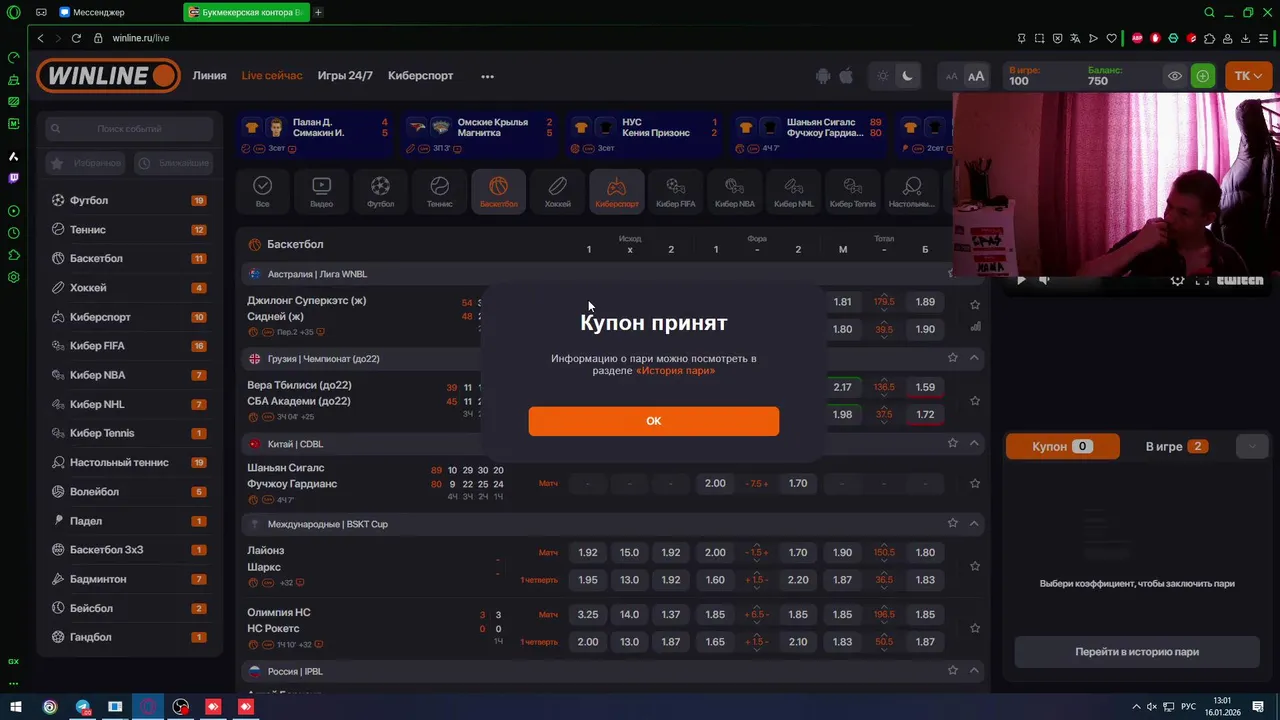Switch to light theme sun icon

pos(883,76)
